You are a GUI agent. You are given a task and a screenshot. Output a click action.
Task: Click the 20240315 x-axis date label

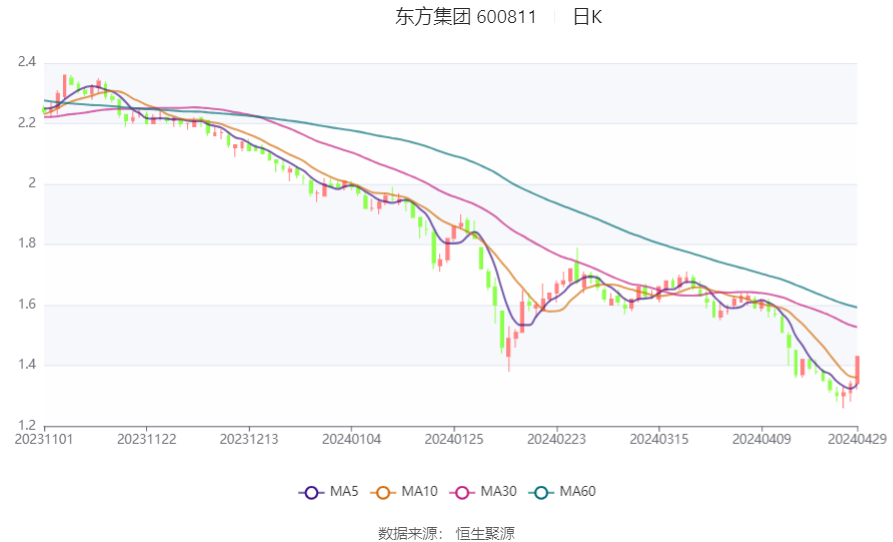(659, 440)
